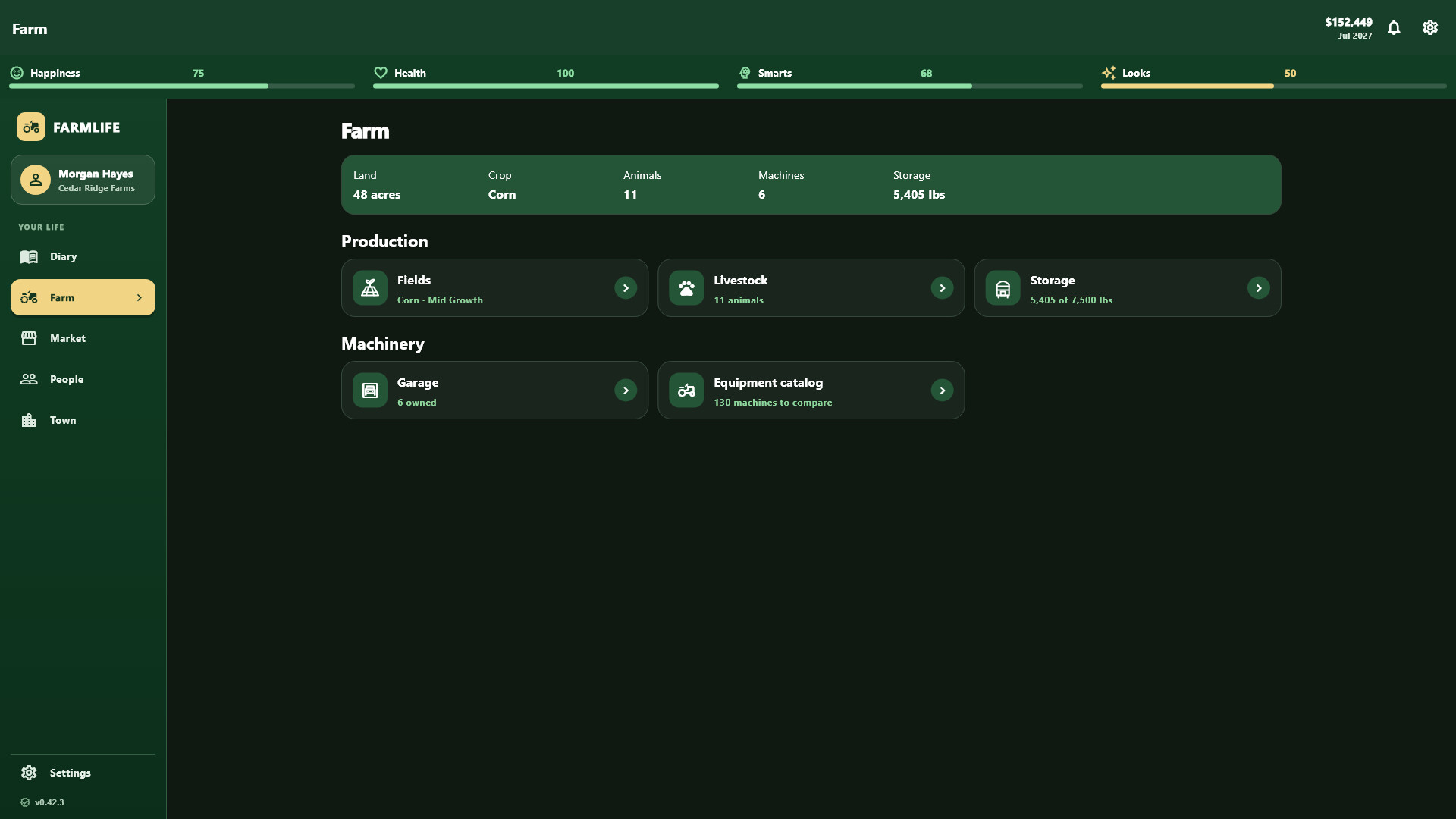This screenshot has width=1456, height=819.
Task: Click the Looks sparkle icon
Action: [x=1109, y=73]
